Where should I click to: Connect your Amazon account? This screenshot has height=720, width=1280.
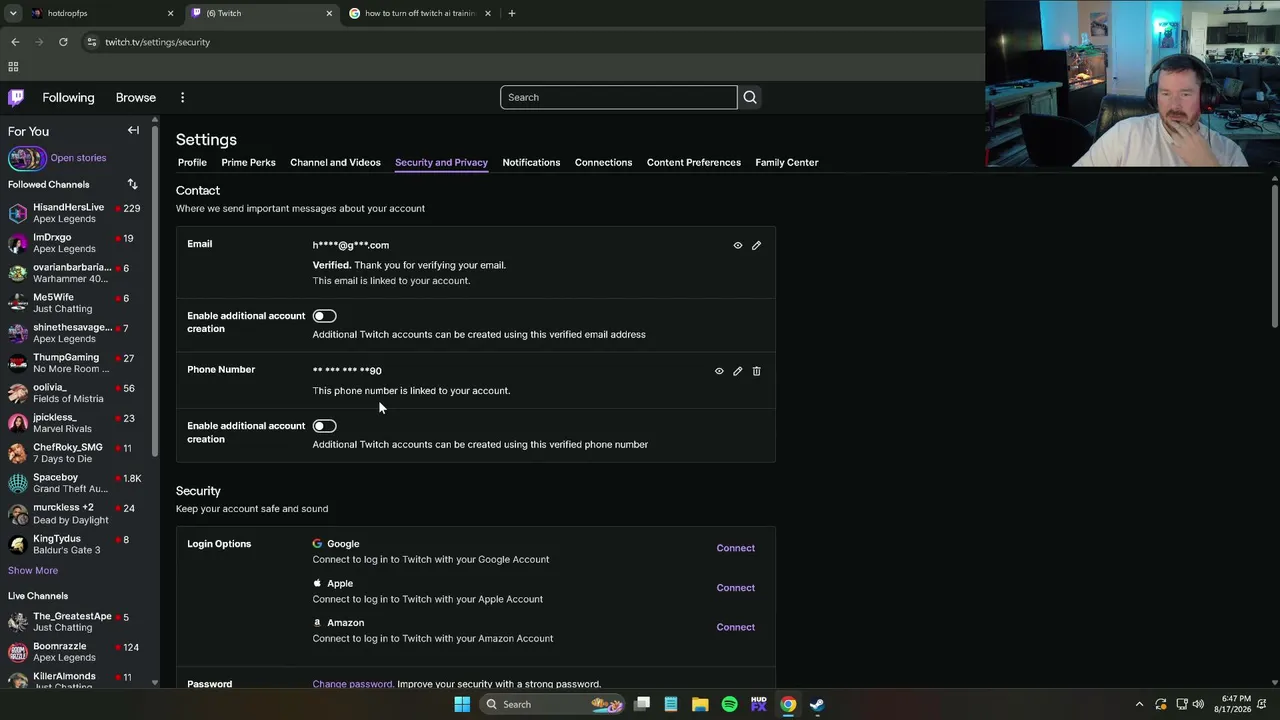point(735,627)
